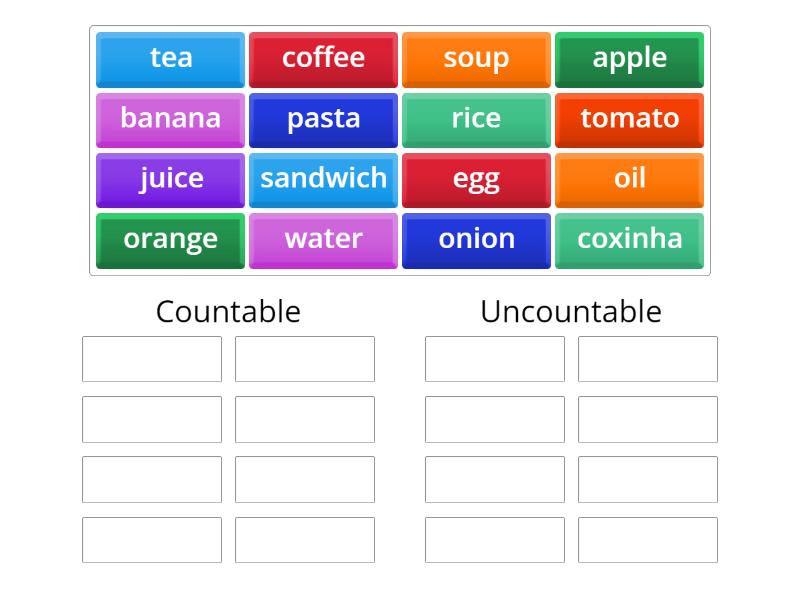This screenshot has height=600, width=800.
Task: Click the coxinha word tile
Action: (629, 239)
